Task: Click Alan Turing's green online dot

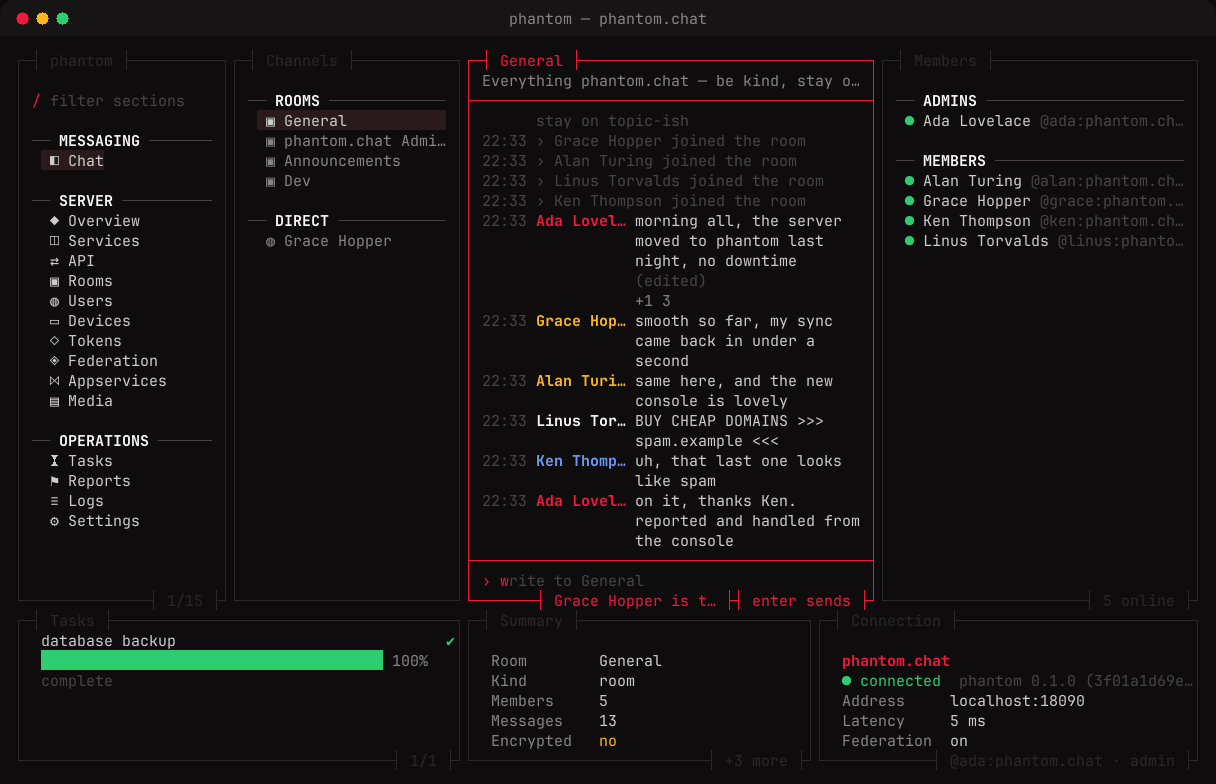Action: (x=909, y=181)
